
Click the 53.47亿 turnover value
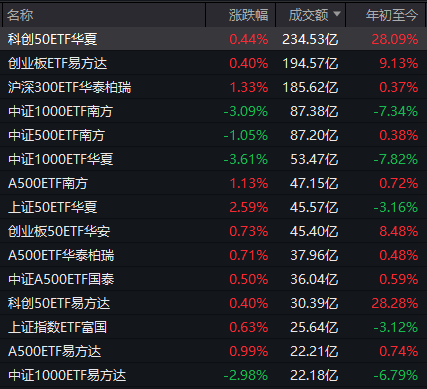click(x=314, y=159)
